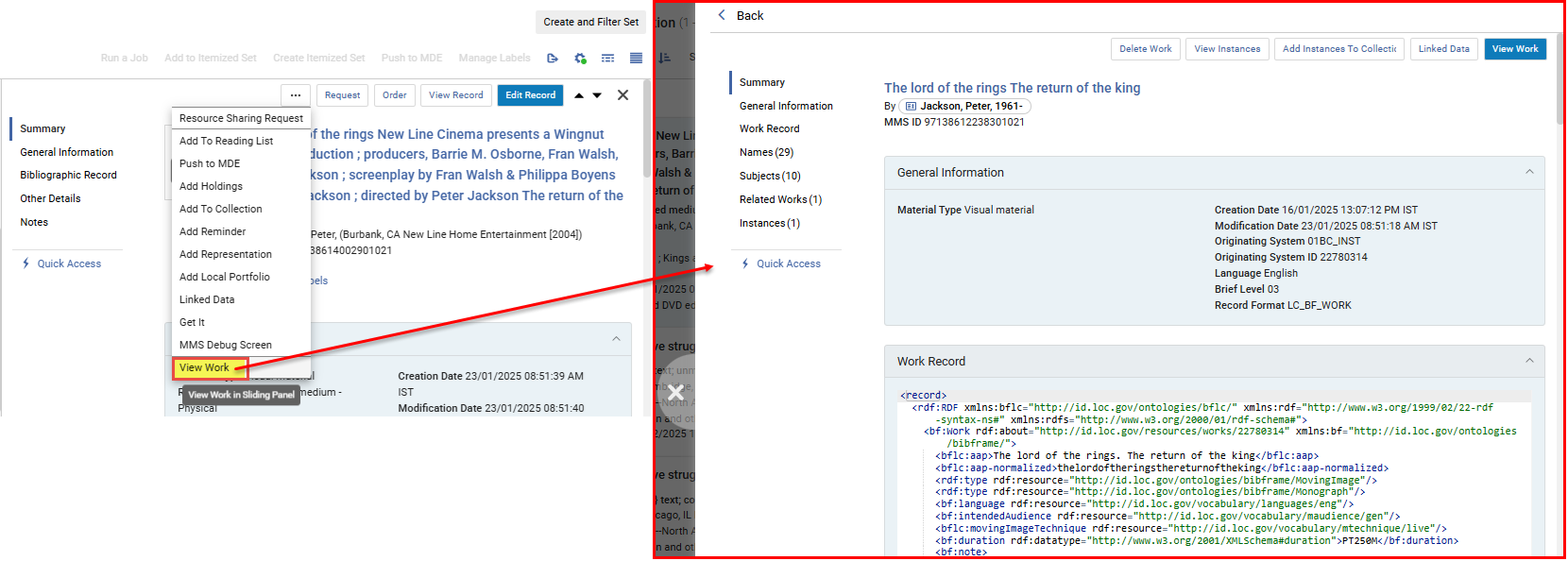Go to next record with down arrow
This screenshot has width=1568, height=561.
597,95
